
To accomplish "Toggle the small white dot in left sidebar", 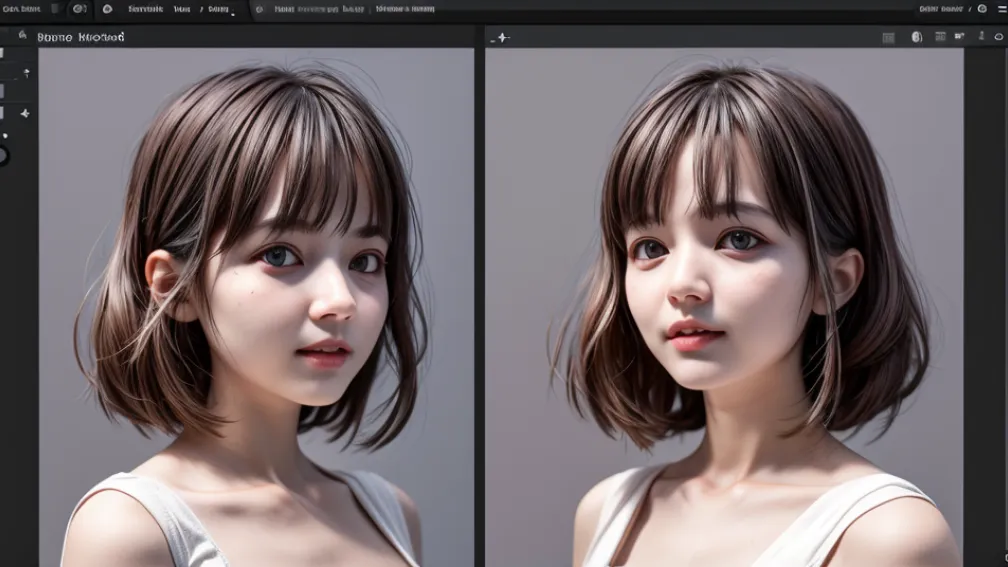I will (x=5, y=135).
